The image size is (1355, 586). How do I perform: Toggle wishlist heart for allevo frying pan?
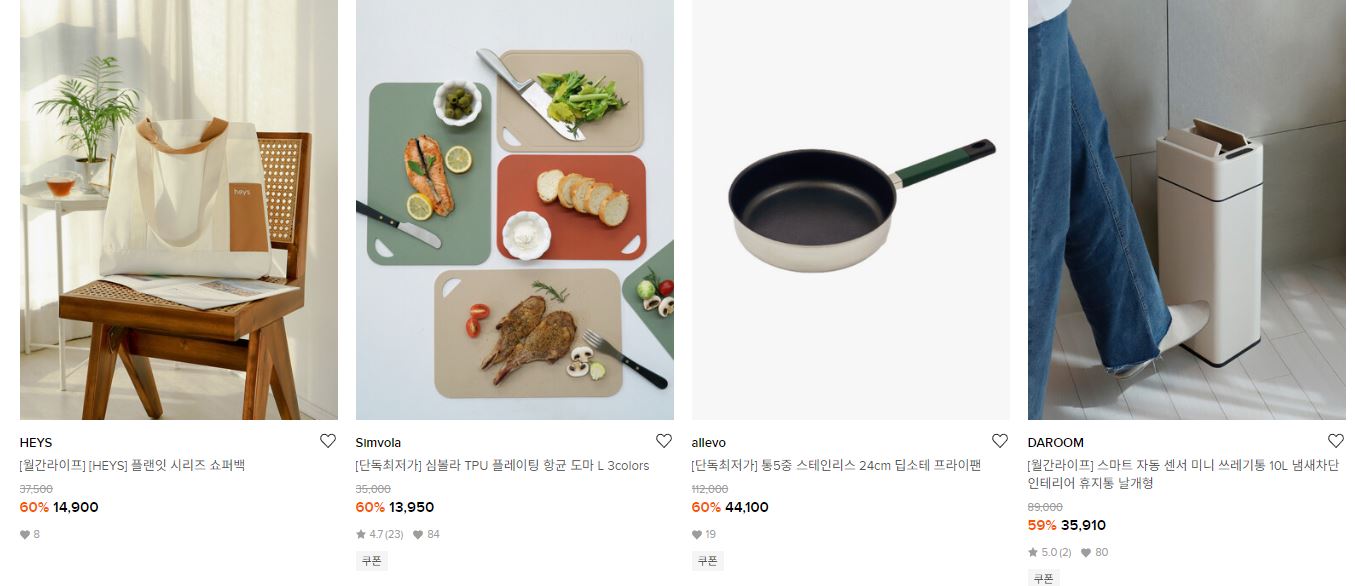coord(1000,441)
